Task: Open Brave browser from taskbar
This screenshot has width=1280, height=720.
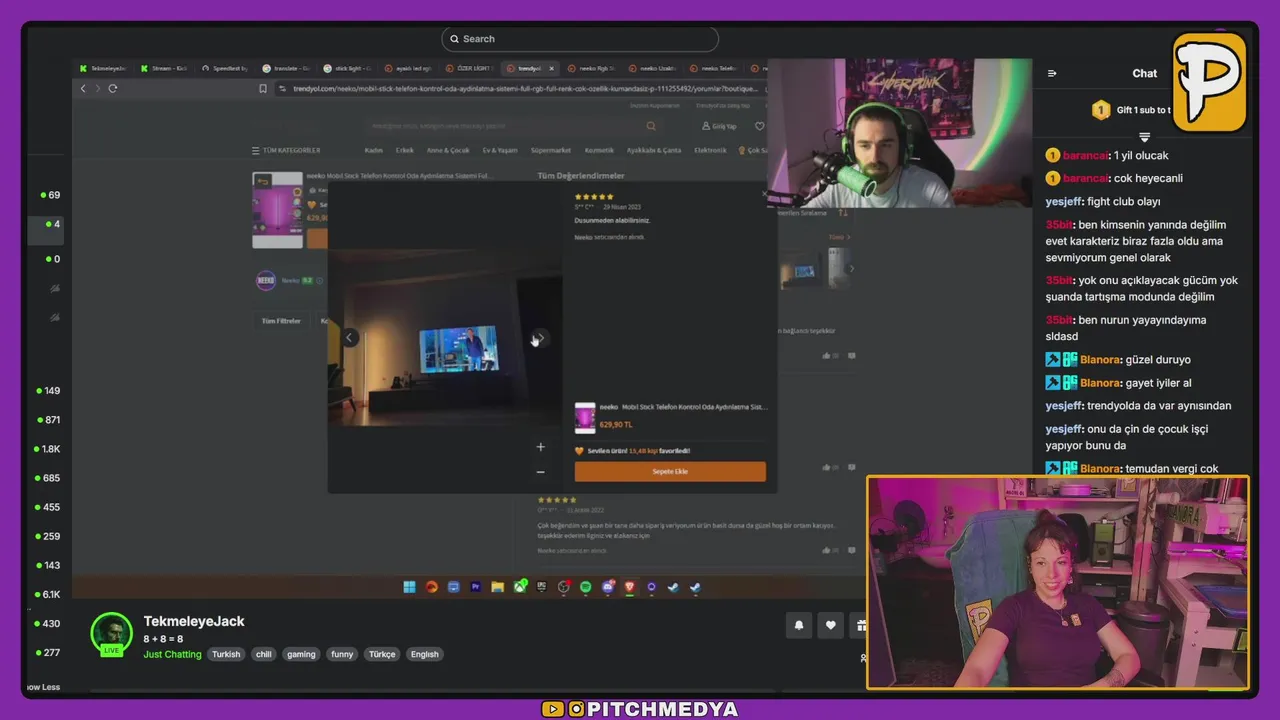Action: pos(630,587)
